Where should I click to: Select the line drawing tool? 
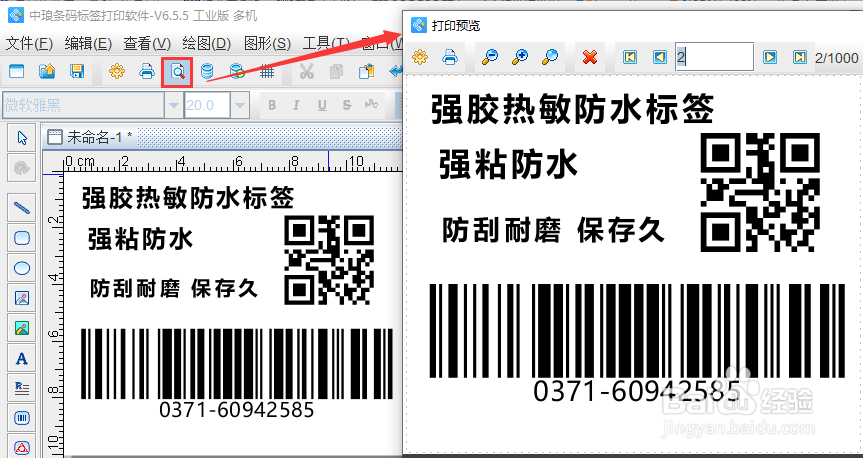coord(22,208)
